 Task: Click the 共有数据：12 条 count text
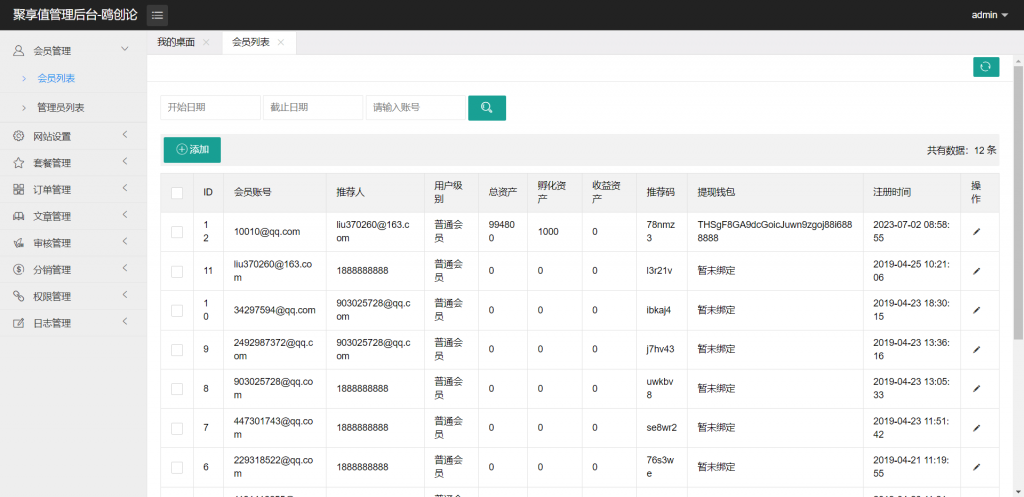(961, 150)
